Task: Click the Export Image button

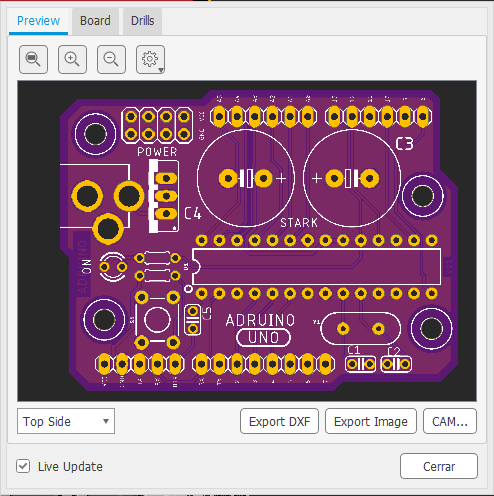Action: [371, 421]
